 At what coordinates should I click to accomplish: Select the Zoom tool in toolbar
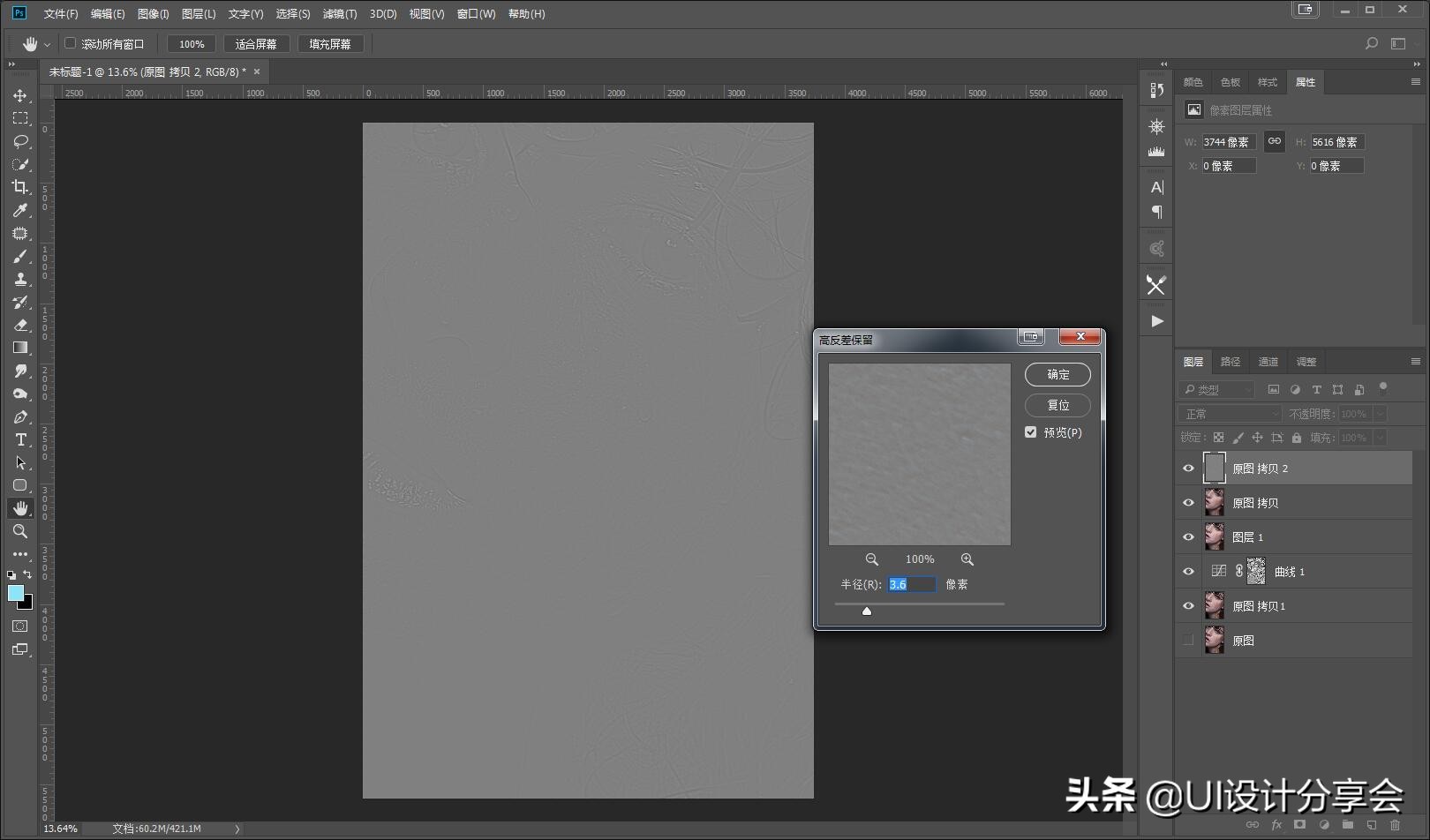pos(20,531)
